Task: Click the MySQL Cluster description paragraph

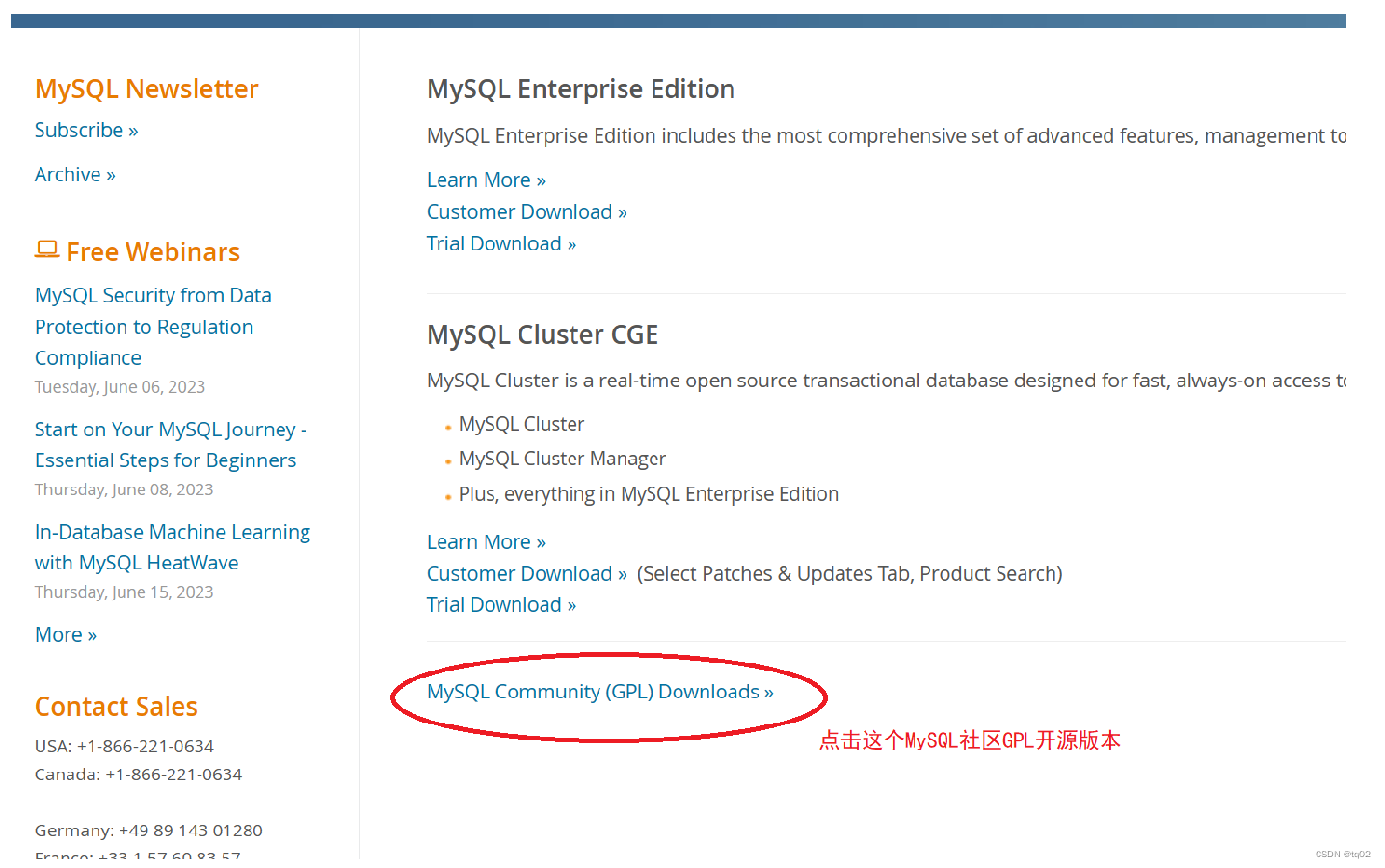Action: pos(887,381)
